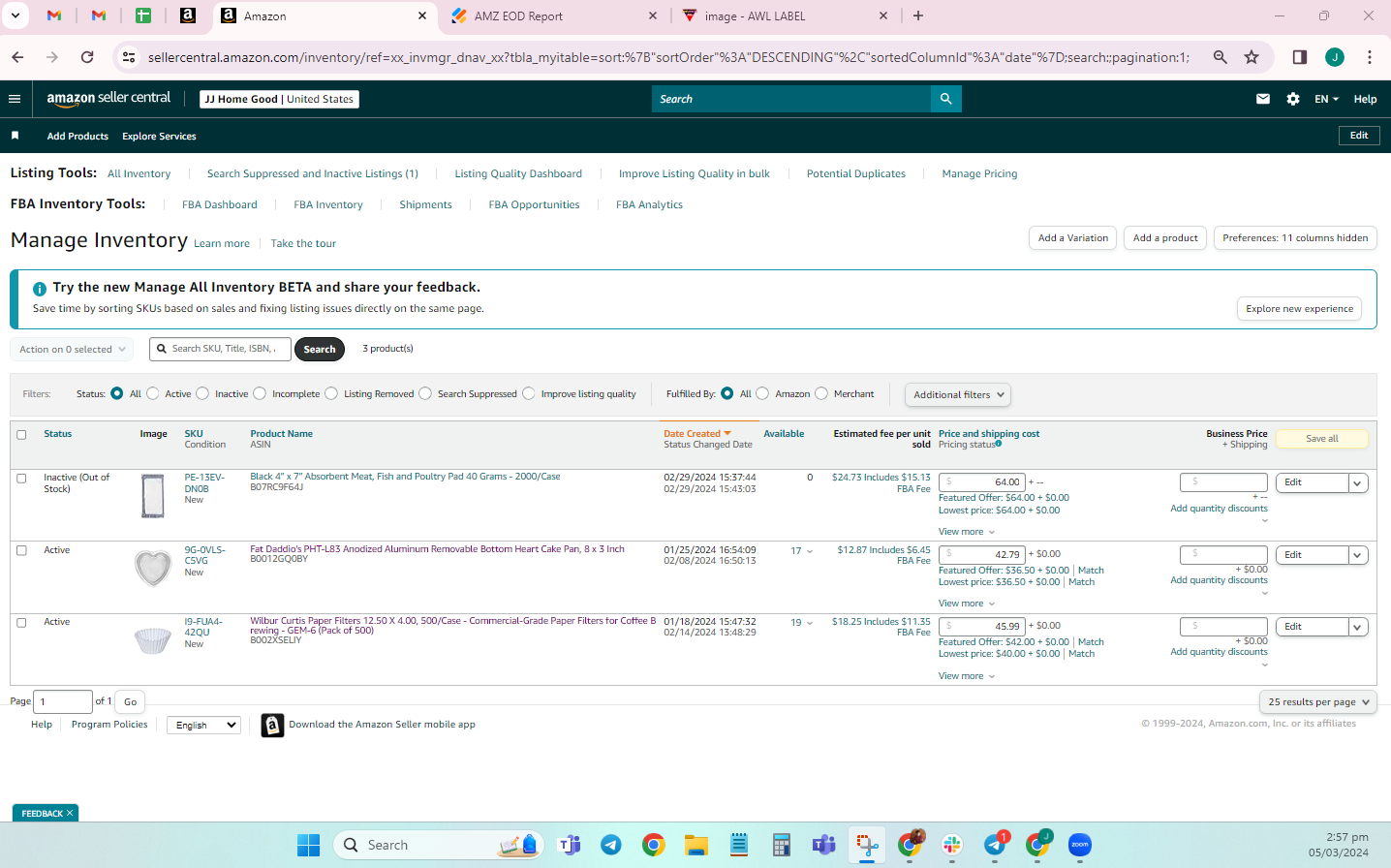1391x868 pixels.
Task: Open the browser zoom indicator icon
Action: point(1221,57)
